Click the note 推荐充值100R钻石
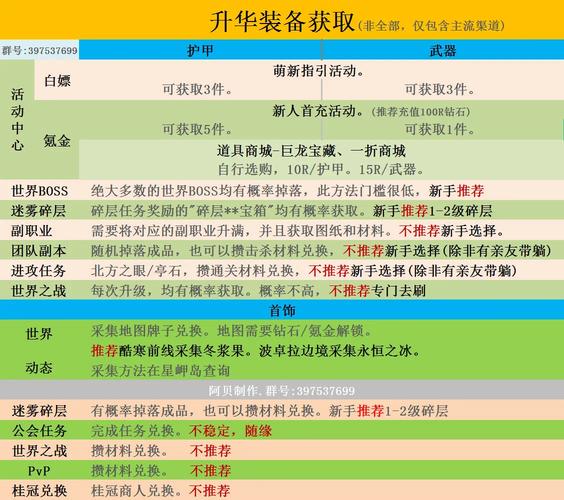 pyautogui.click(x=421, y=112)
